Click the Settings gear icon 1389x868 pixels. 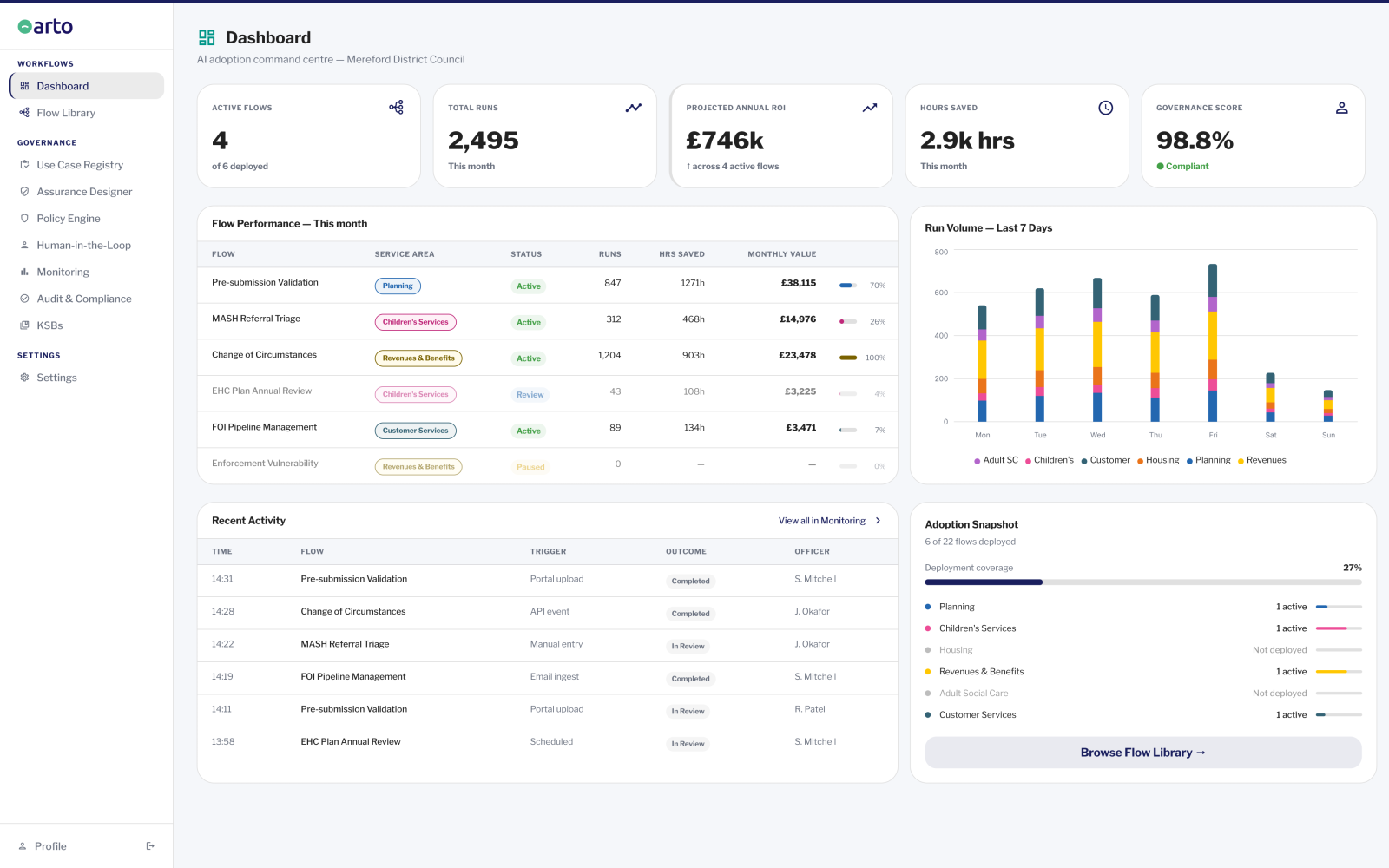click(x=24, y=378)
